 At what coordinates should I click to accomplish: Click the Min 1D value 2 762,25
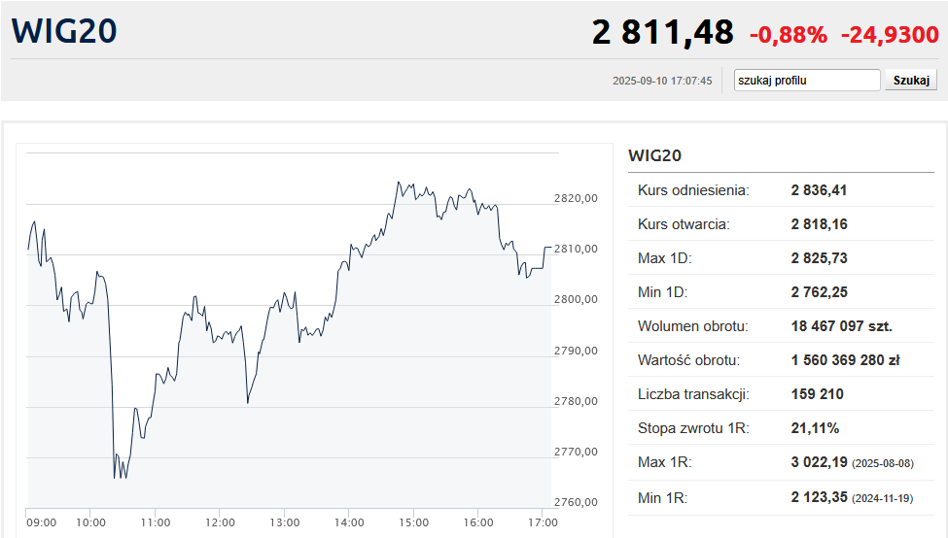coord(819,292)
